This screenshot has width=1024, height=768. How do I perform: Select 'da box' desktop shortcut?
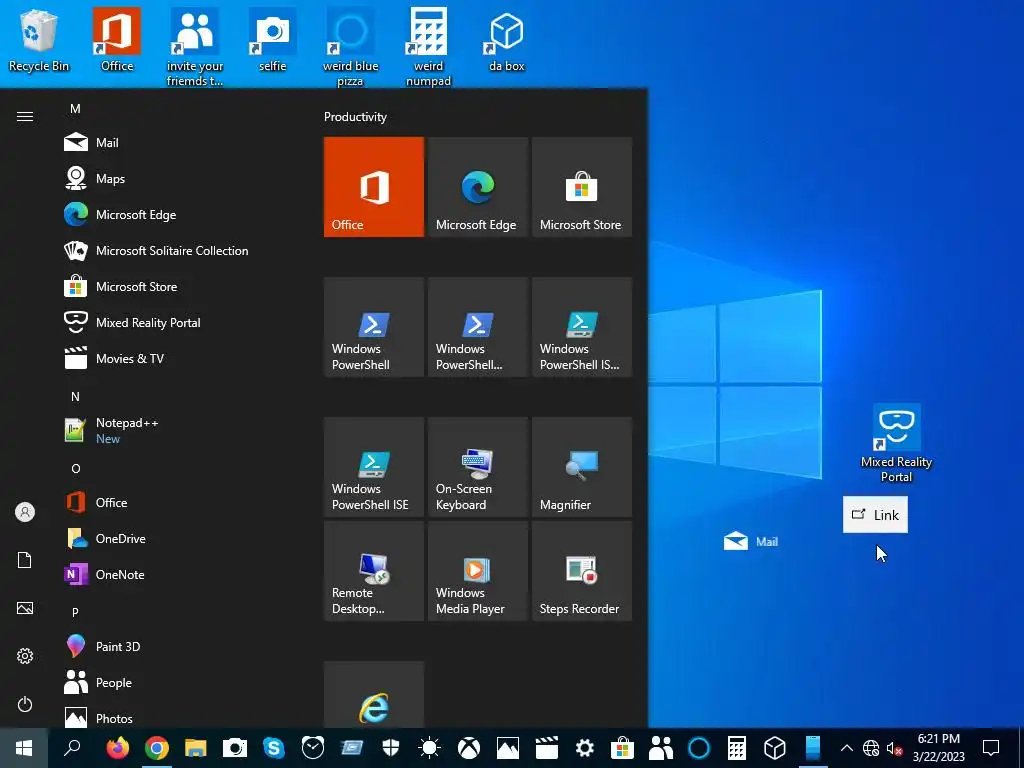(507, 40)
